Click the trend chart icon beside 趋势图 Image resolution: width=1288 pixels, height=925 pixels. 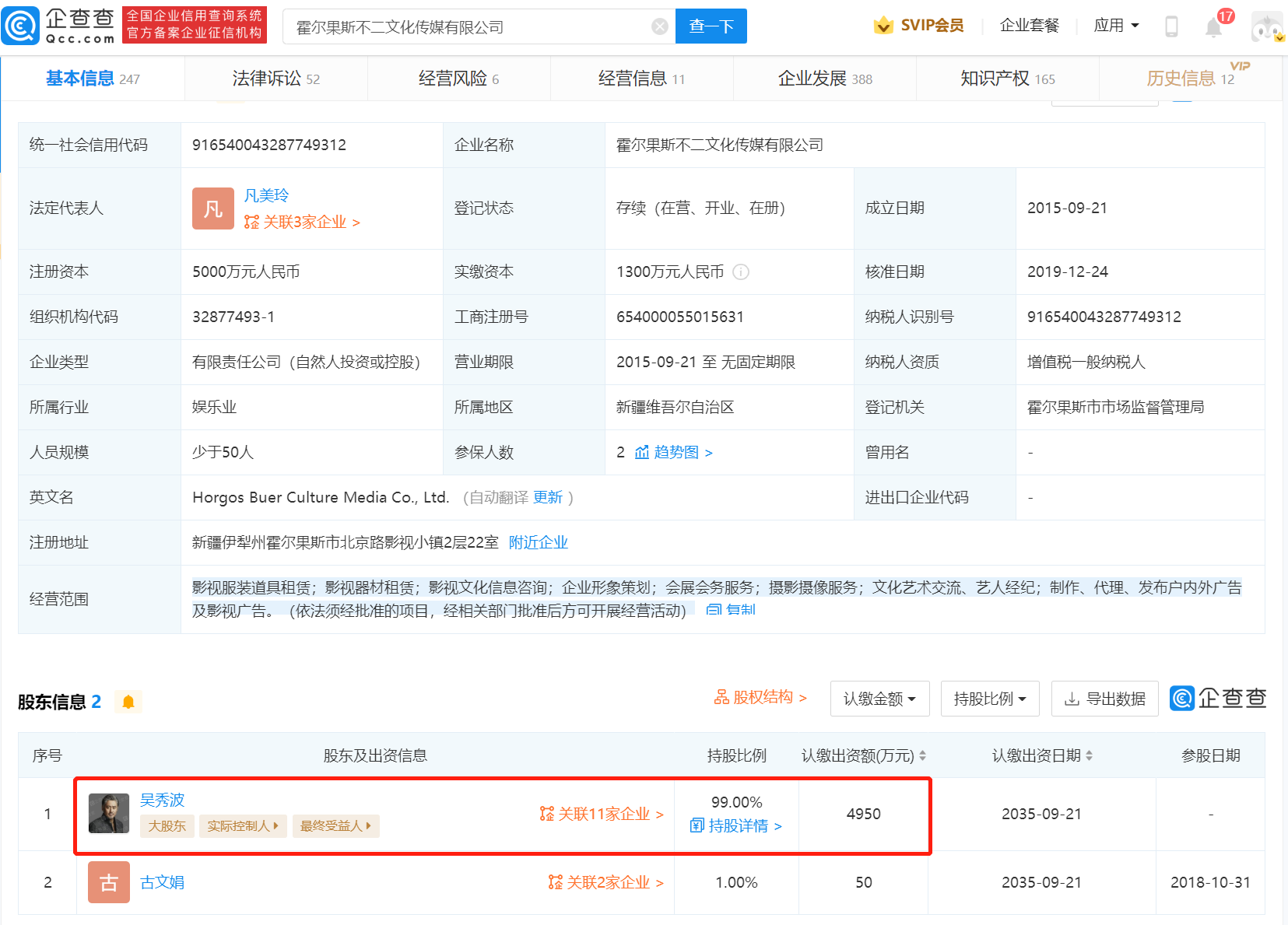[x=642, y=452]
